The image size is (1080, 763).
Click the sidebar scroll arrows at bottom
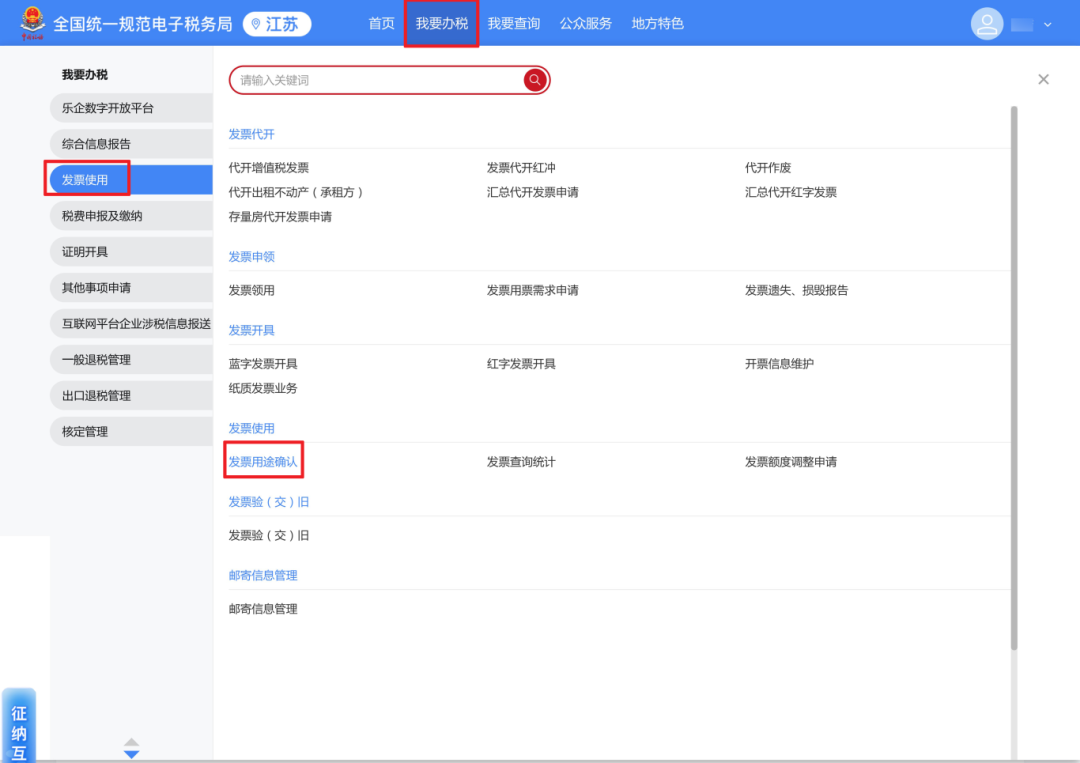132,748
